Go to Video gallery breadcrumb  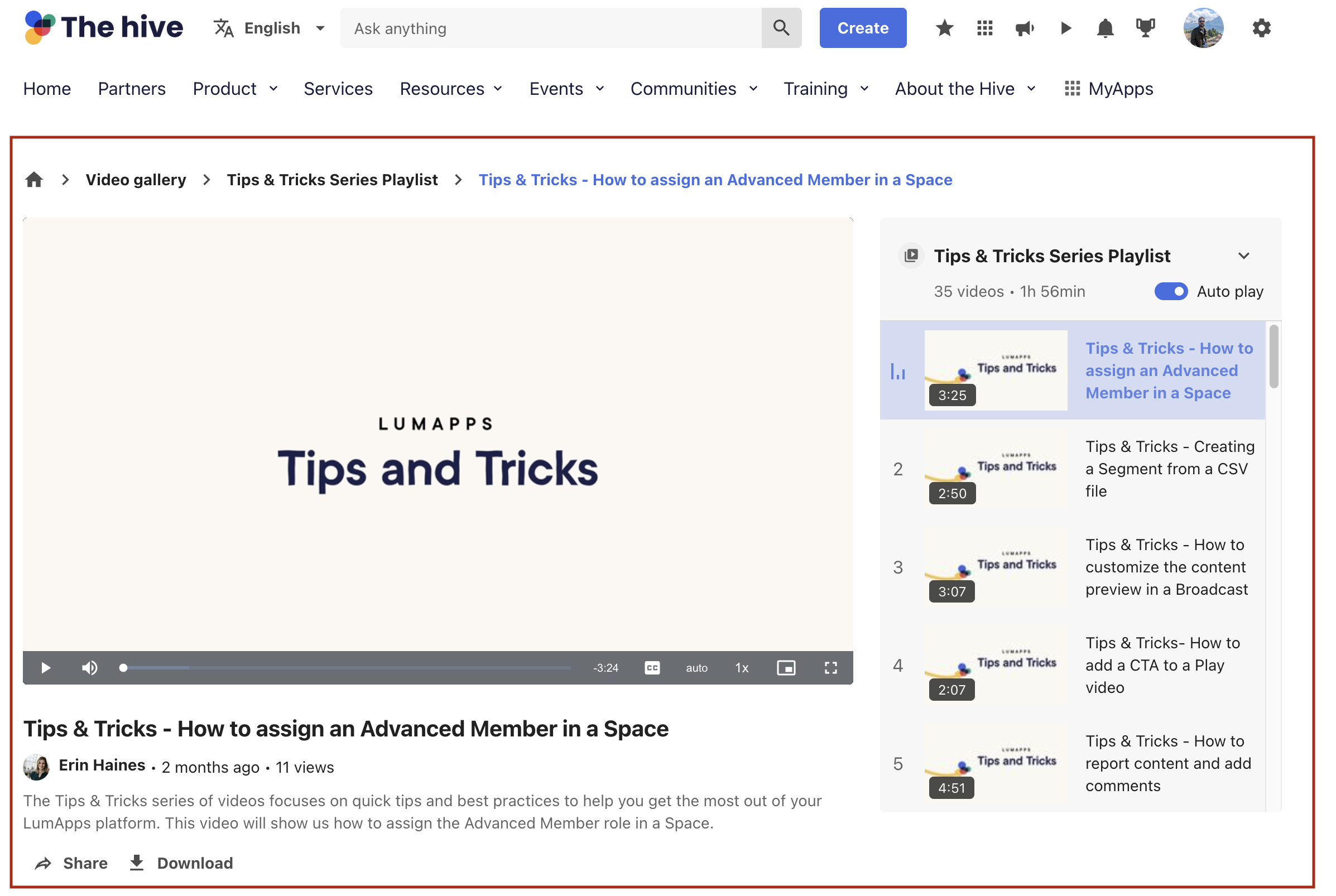click(136, 180)
